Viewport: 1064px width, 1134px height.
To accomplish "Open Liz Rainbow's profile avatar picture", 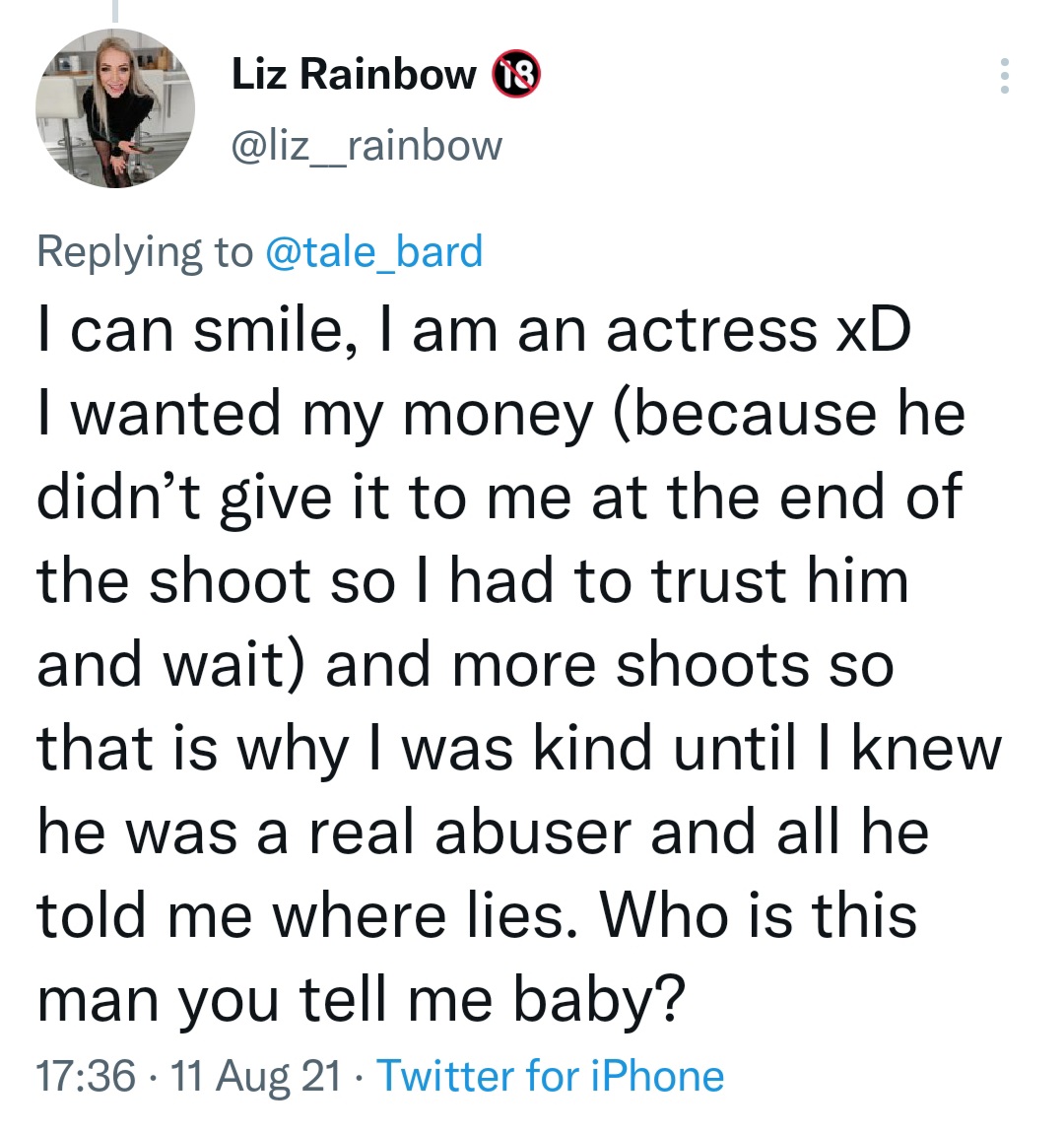I will click(115, 107).
